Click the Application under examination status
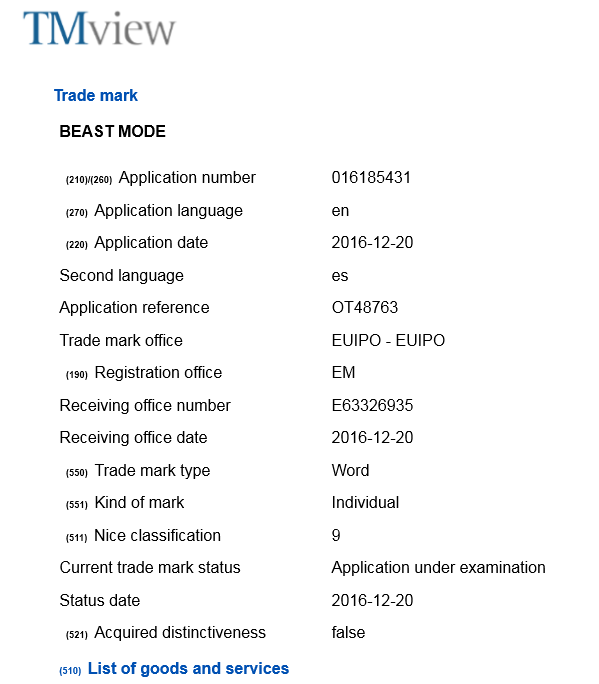 pyautogui.click(x=438, y=568)
